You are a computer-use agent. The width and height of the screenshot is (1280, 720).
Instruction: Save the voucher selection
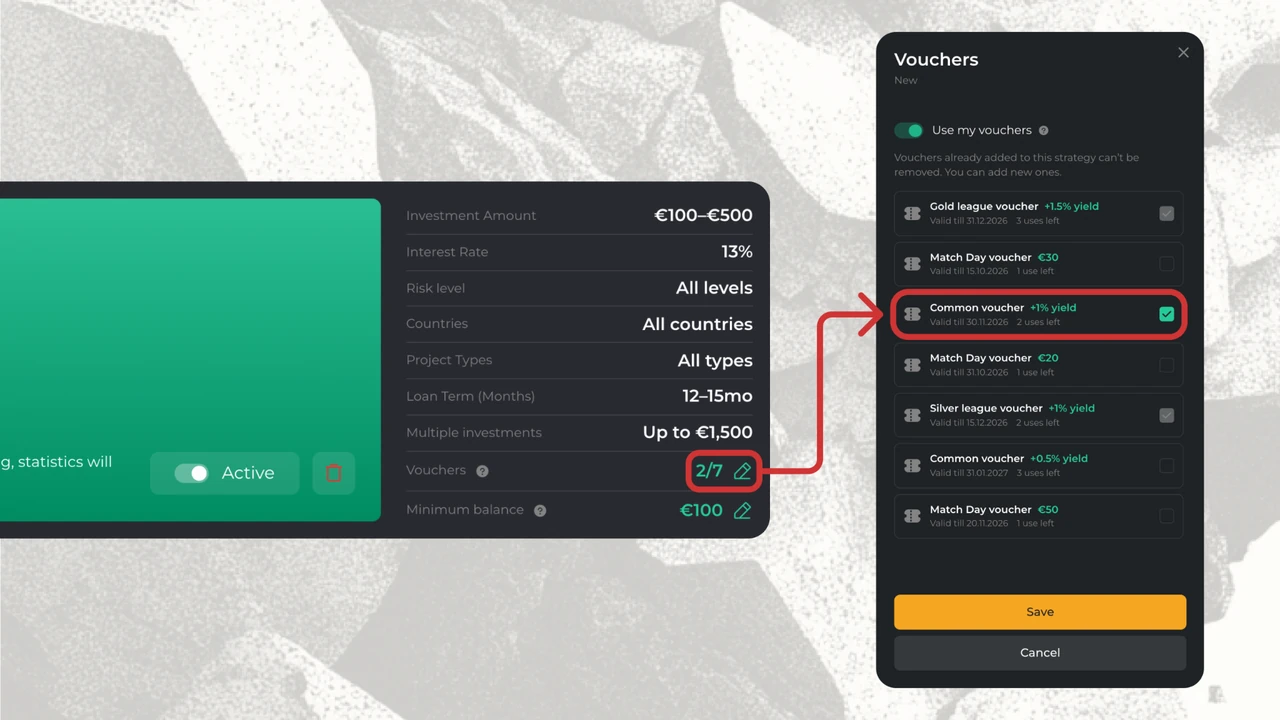tap(1040, 612)
